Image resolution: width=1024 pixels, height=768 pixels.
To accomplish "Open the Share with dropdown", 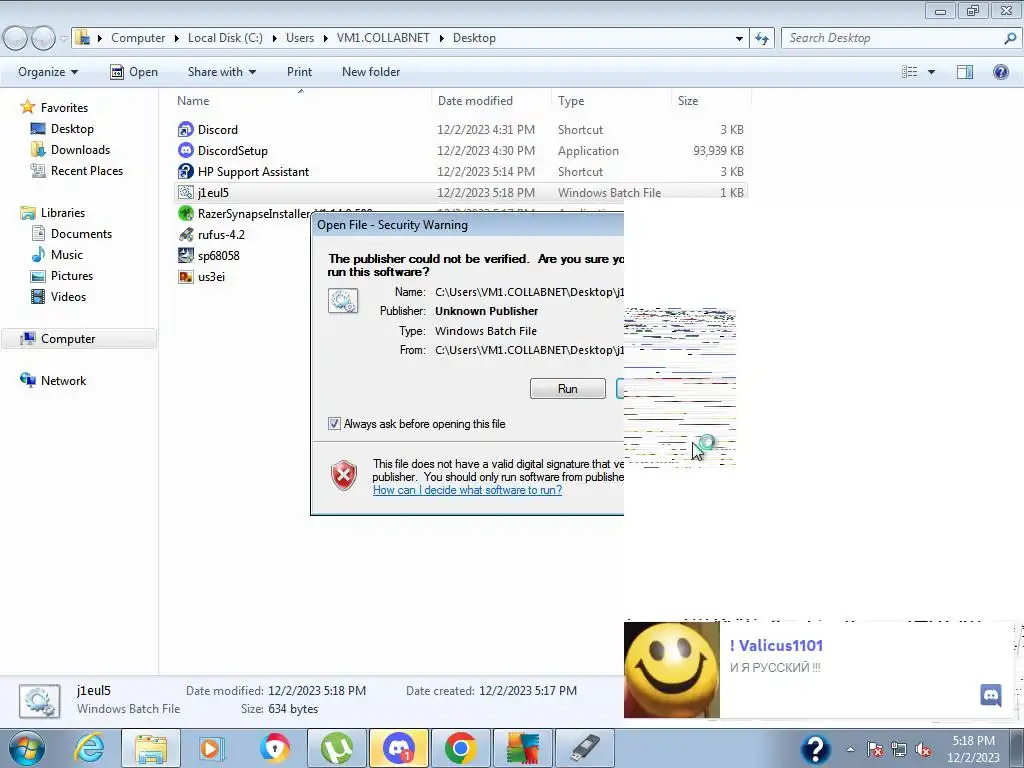I will [x=221, y=72].
